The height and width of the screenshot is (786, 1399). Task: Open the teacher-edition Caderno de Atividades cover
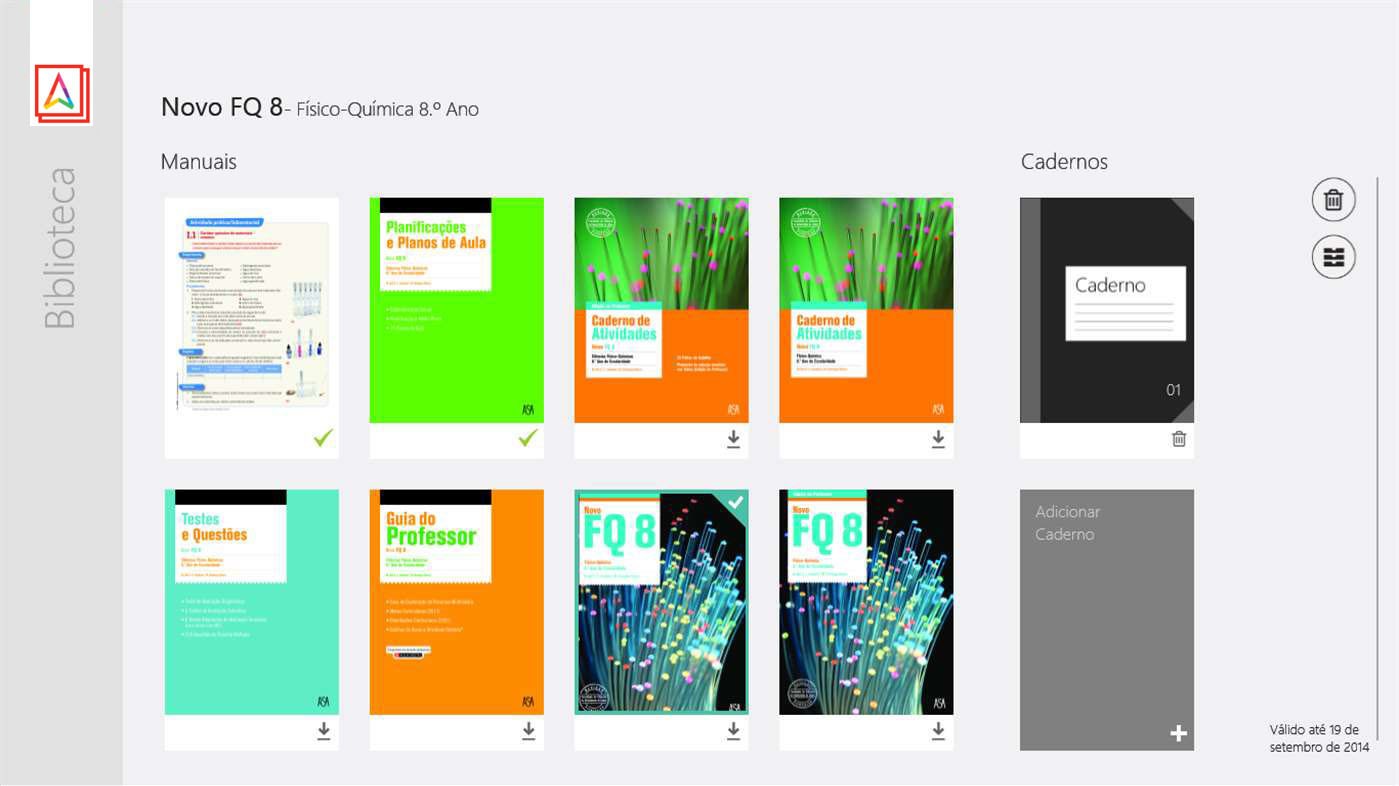tap(662, 310)
